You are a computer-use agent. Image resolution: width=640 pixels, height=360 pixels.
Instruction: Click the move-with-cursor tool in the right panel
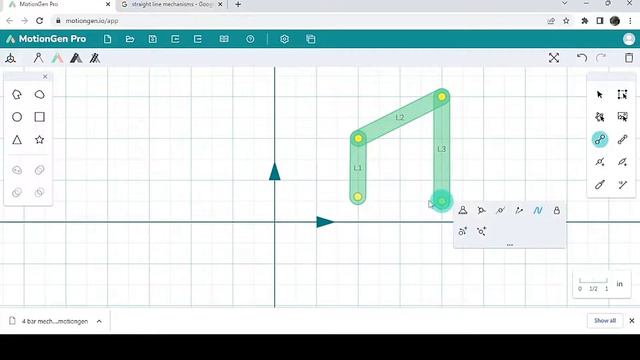600,117
